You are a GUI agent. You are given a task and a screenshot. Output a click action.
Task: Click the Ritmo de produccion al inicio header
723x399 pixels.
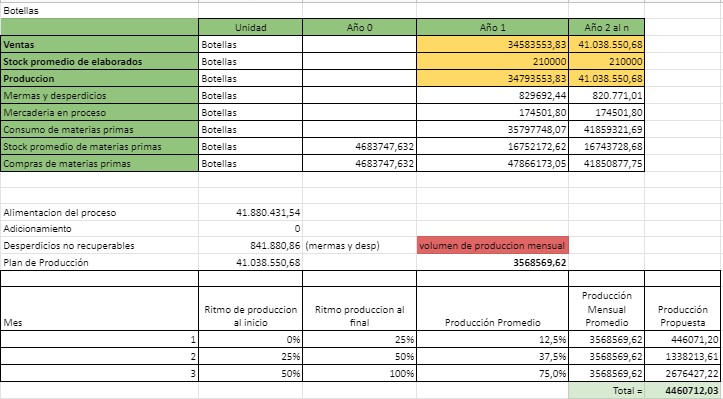(250, 316)
